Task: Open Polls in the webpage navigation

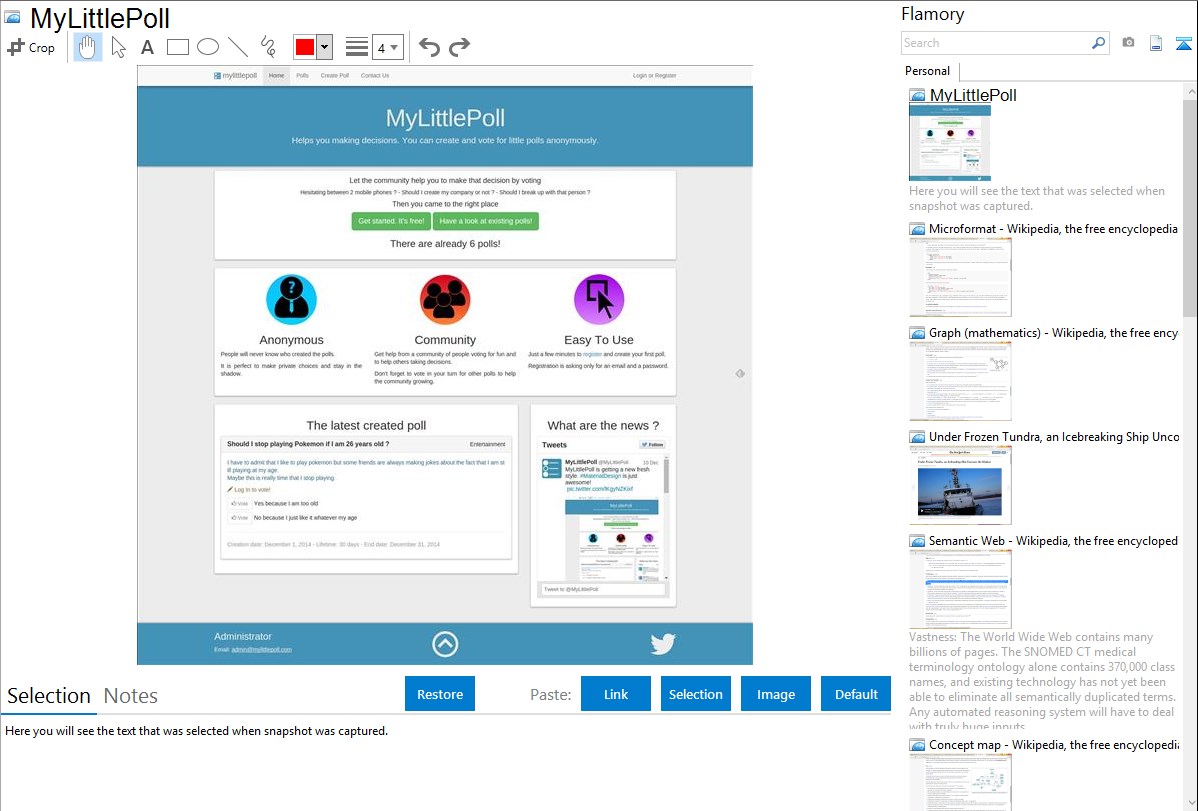Action: tap(303, 76)
